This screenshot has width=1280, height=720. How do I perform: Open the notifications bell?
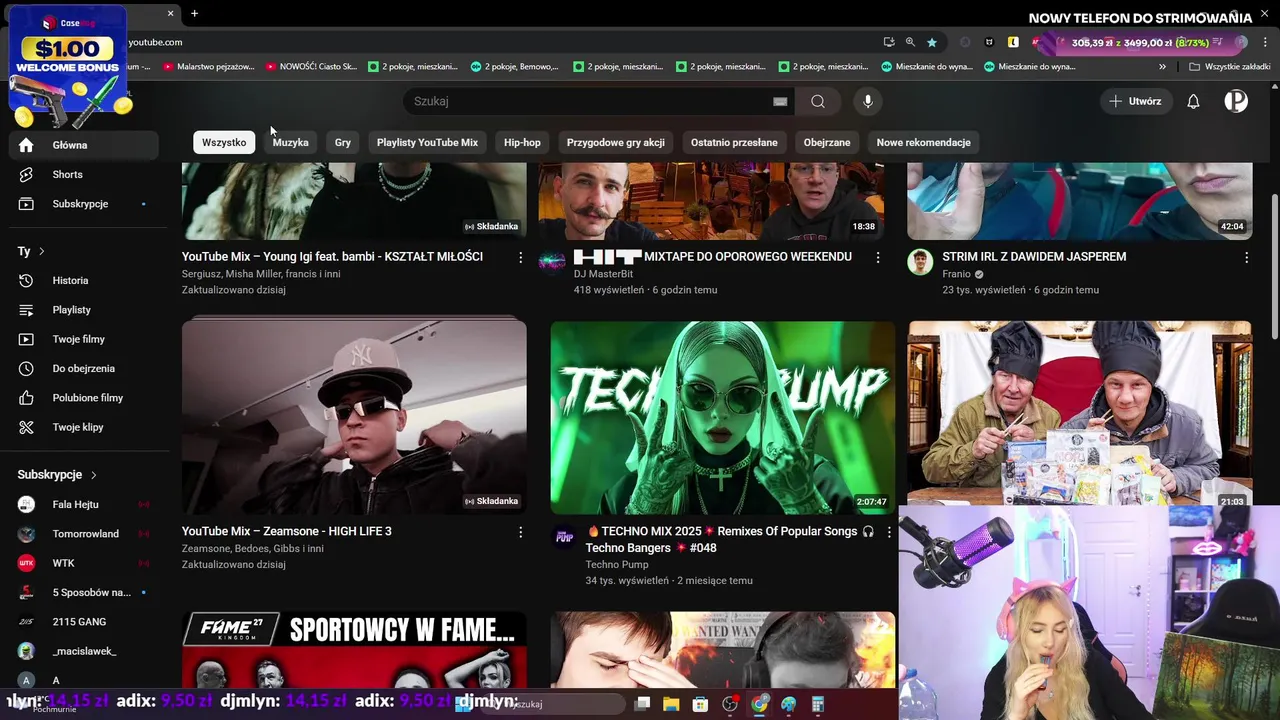point(1193,101)
